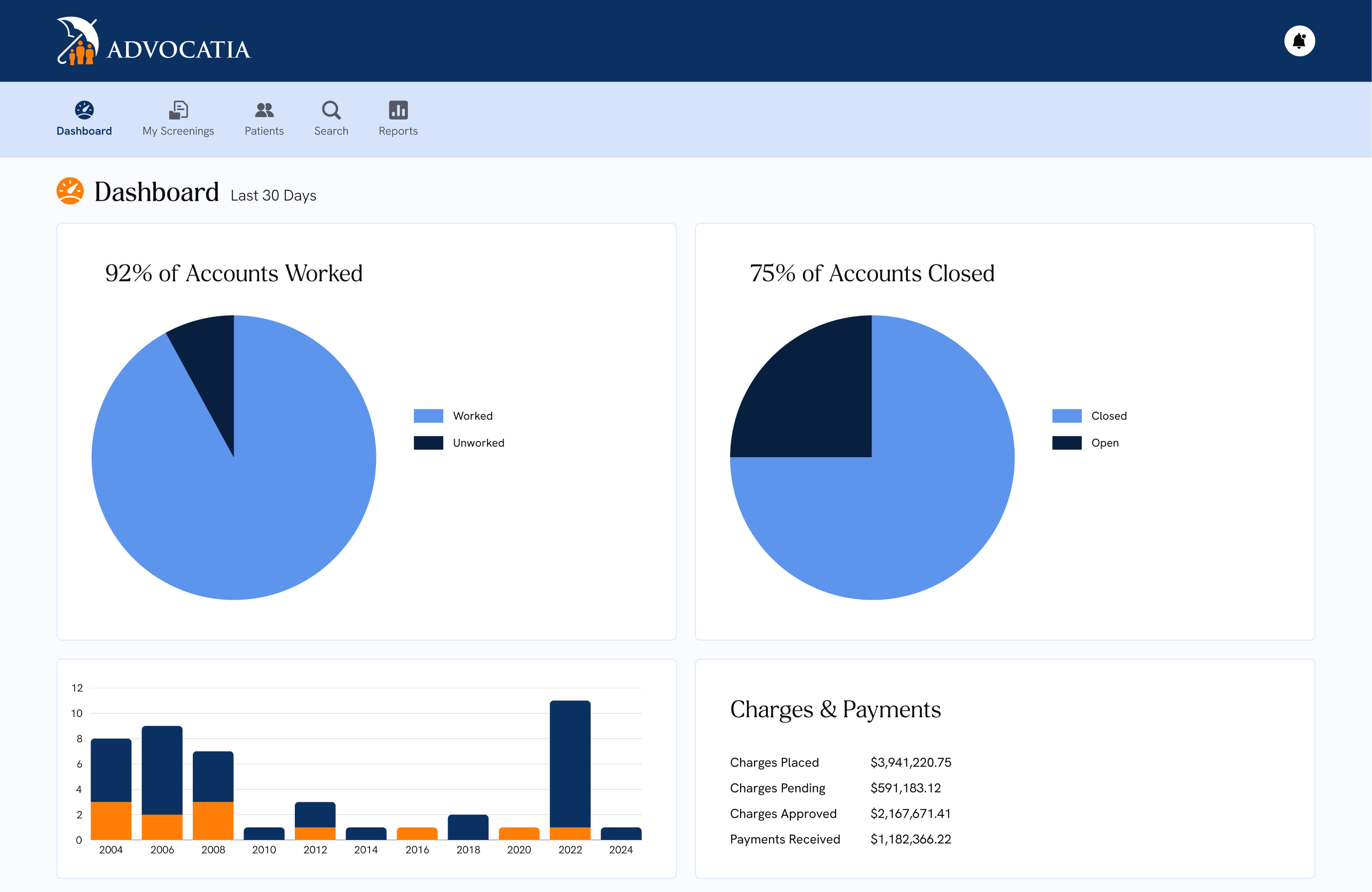The image size is (1372, 892).
Task: Click the orange gauge icon beside Dashboard heading
Action: tap(70, 191)
